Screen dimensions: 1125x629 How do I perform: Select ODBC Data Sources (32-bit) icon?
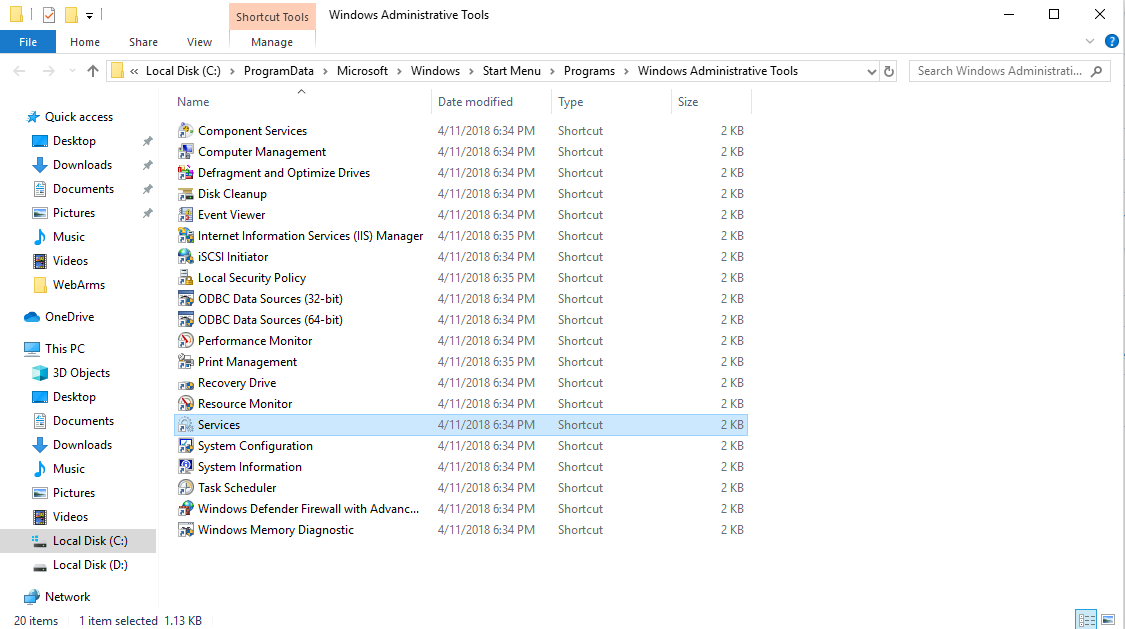point(186,298)
